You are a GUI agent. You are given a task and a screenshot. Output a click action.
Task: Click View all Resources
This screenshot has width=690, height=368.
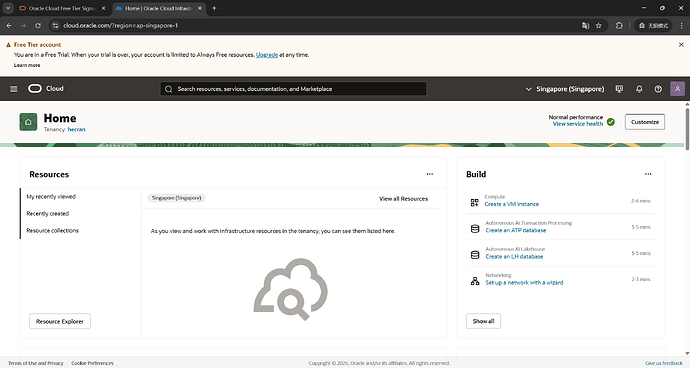coord(404,199)
